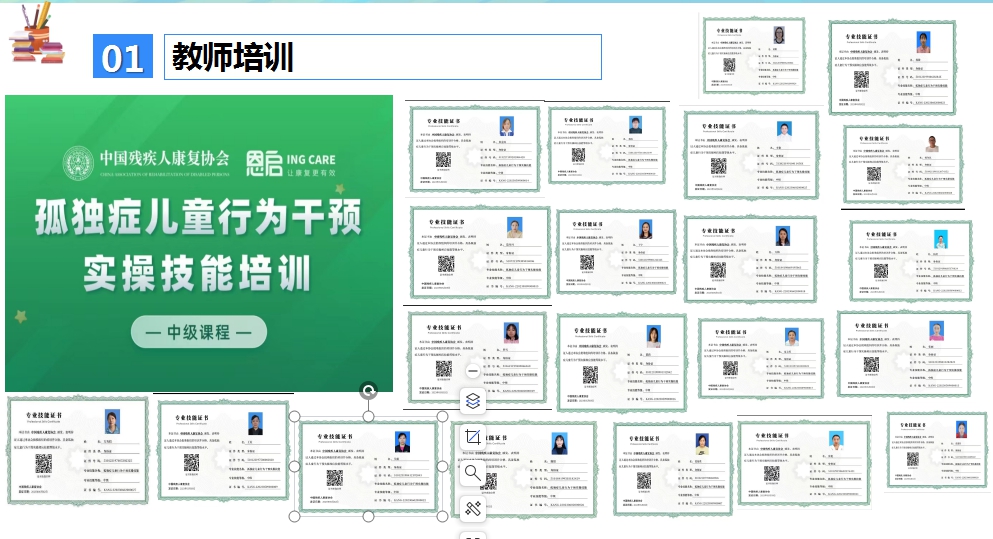Click the top-right handle of selected certificate
Viewport: 993px width, 539px height.
click(x=443, y=416)
